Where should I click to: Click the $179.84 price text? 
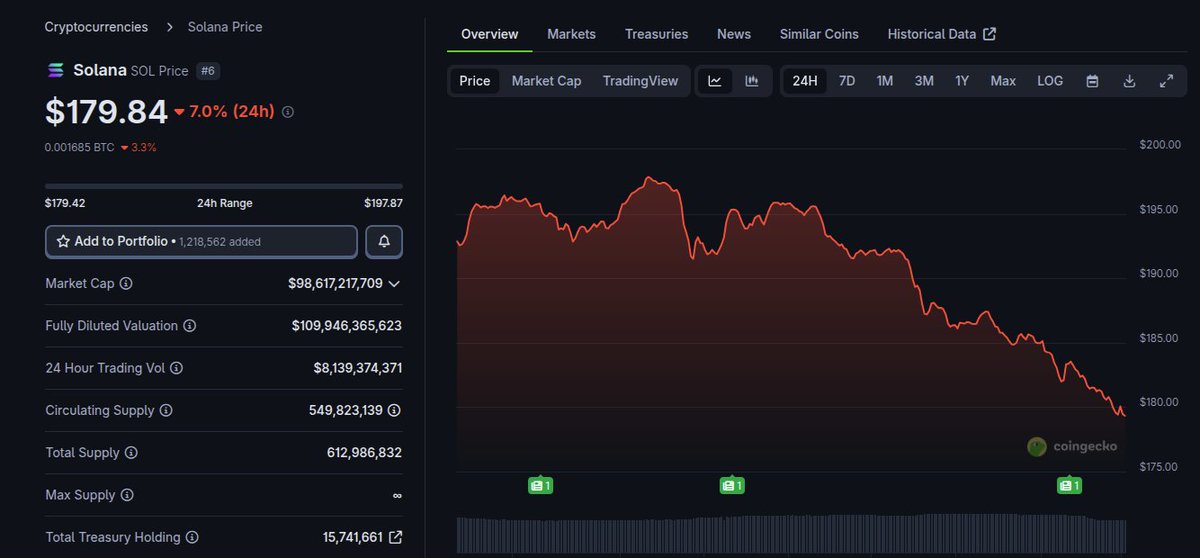click(106, 112)
